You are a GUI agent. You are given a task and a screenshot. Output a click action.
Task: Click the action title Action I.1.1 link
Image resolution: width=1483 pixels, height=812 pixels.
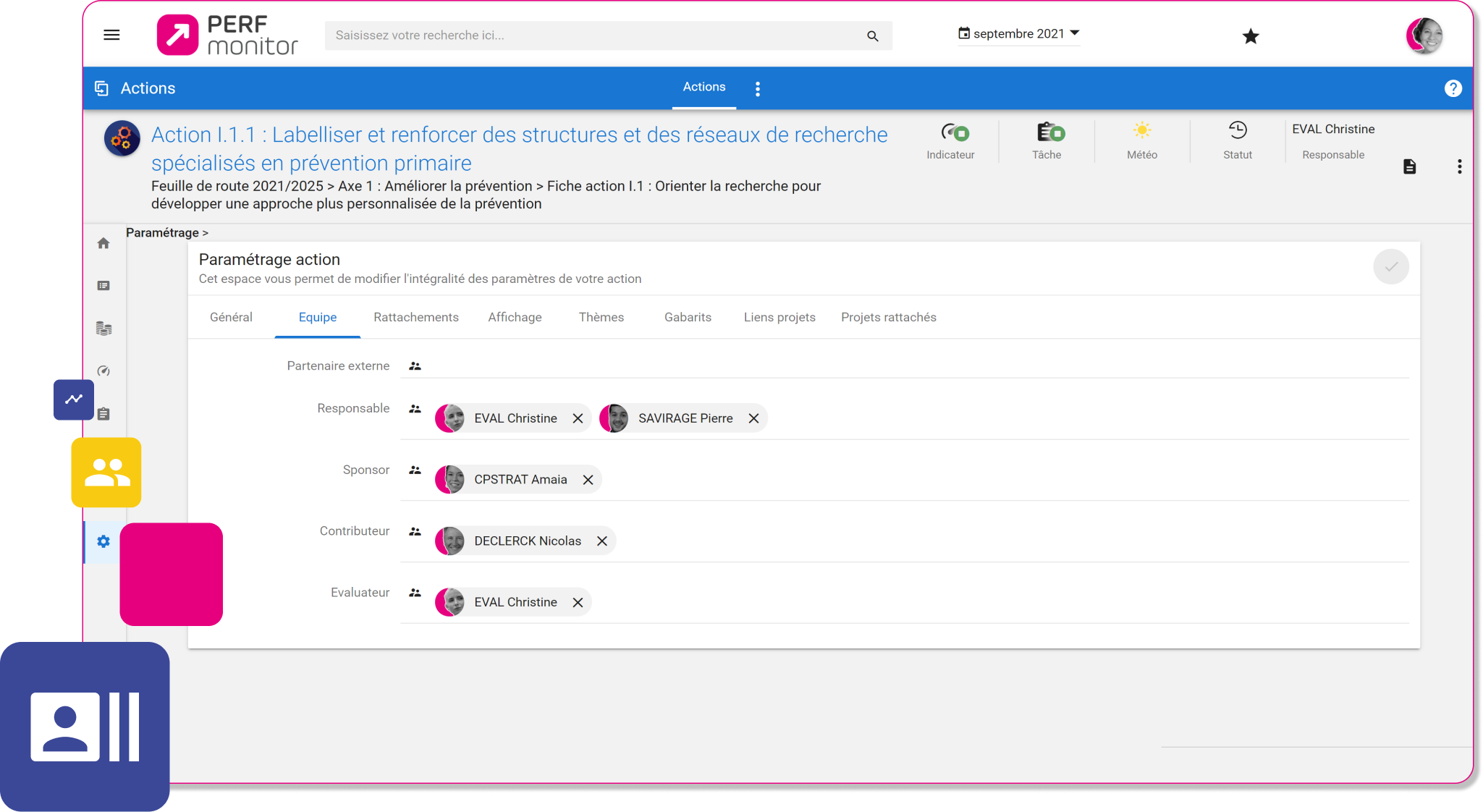(x=519, y=149)
